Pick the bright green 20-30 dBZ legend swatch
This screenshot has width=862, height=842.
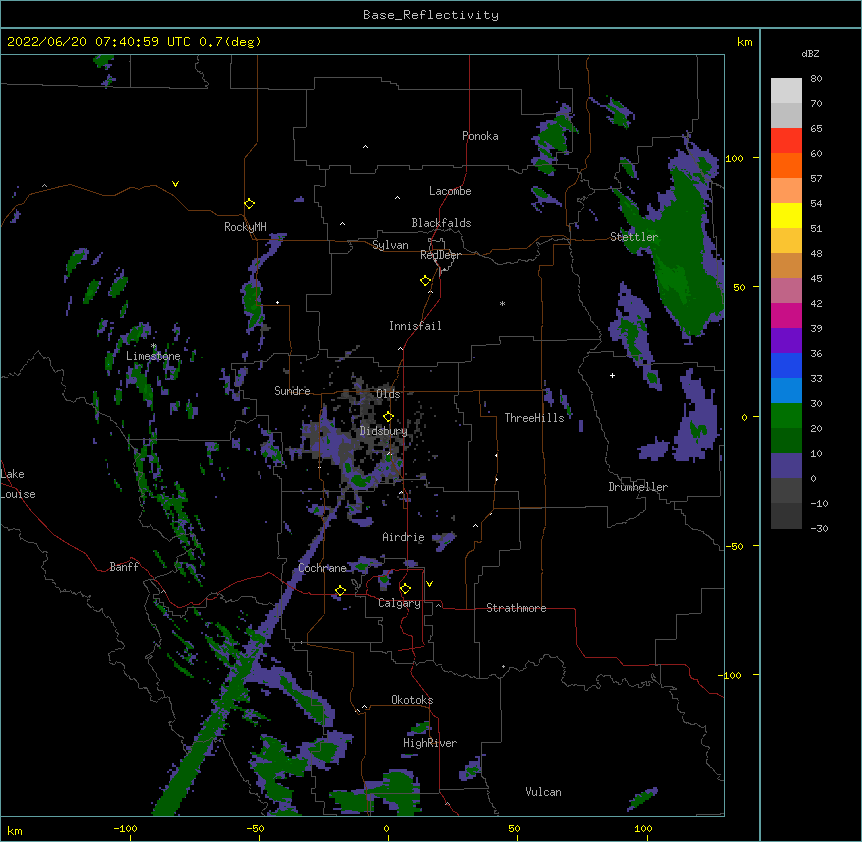(786, 416)
